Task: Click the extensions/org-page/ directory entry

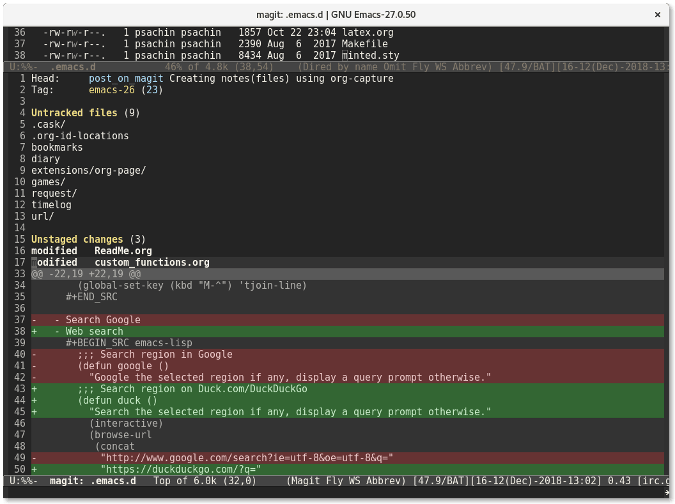Action: point(88,170)
